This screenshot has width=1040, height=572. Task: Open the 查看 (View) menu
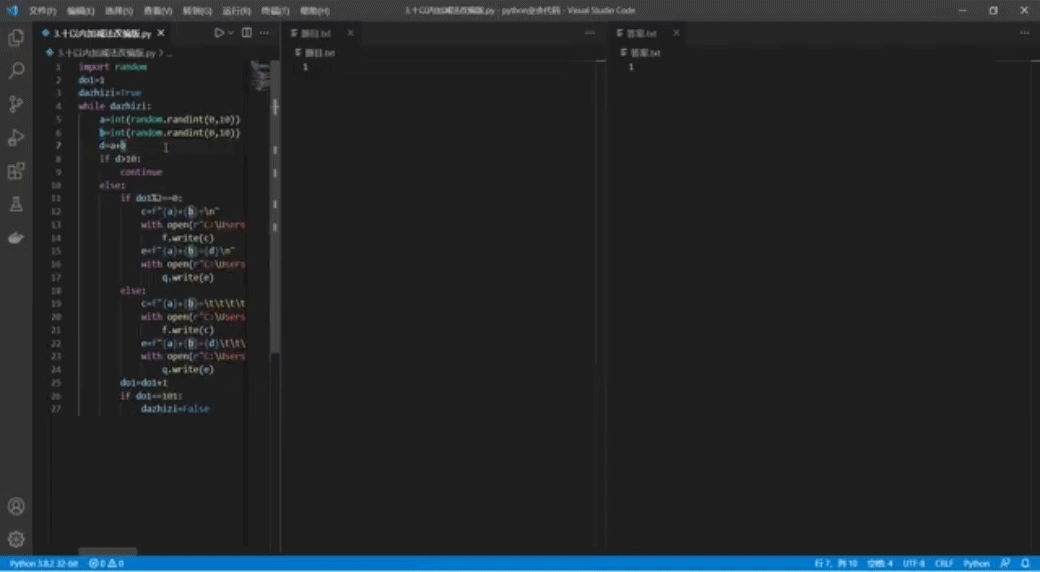(158, 11)
